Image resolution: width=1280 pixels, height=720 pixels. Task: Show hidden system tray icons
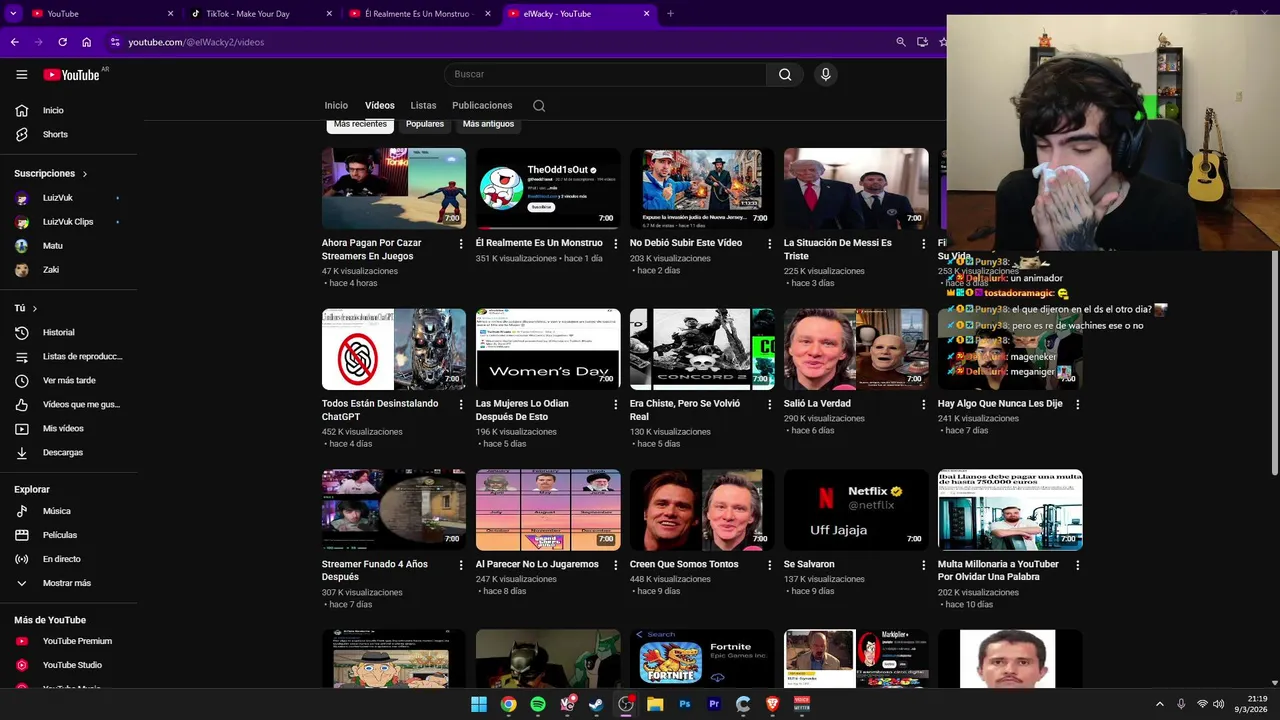[1160, 704]
